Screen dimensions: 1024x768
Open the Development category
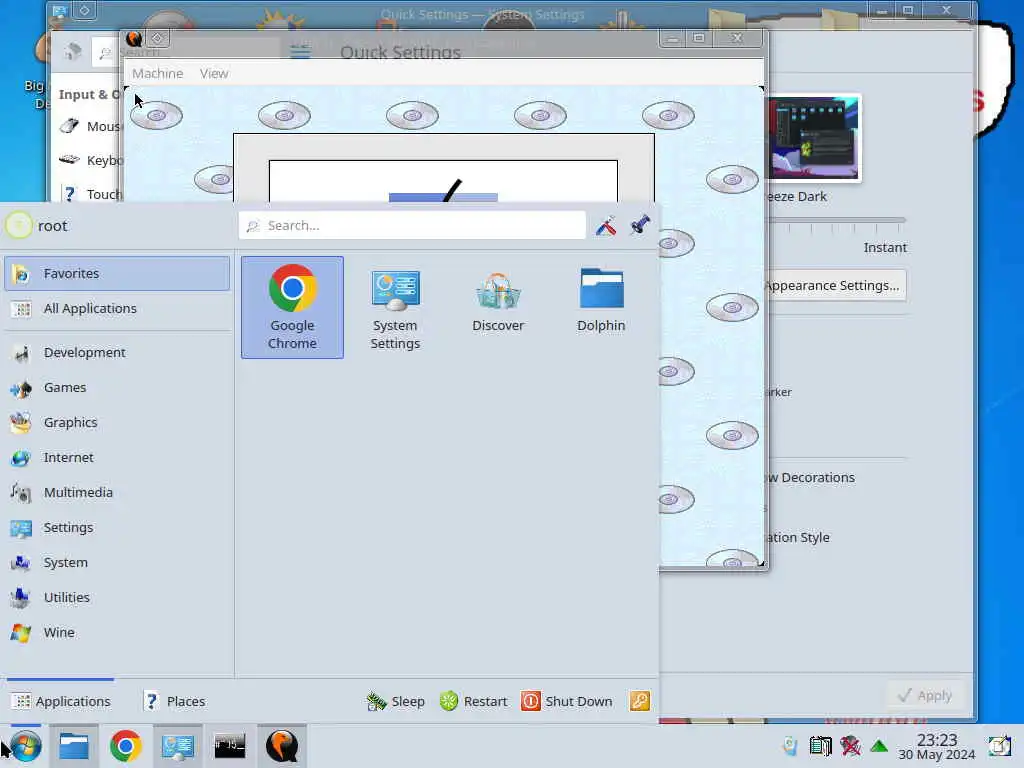tap(117, 353)
